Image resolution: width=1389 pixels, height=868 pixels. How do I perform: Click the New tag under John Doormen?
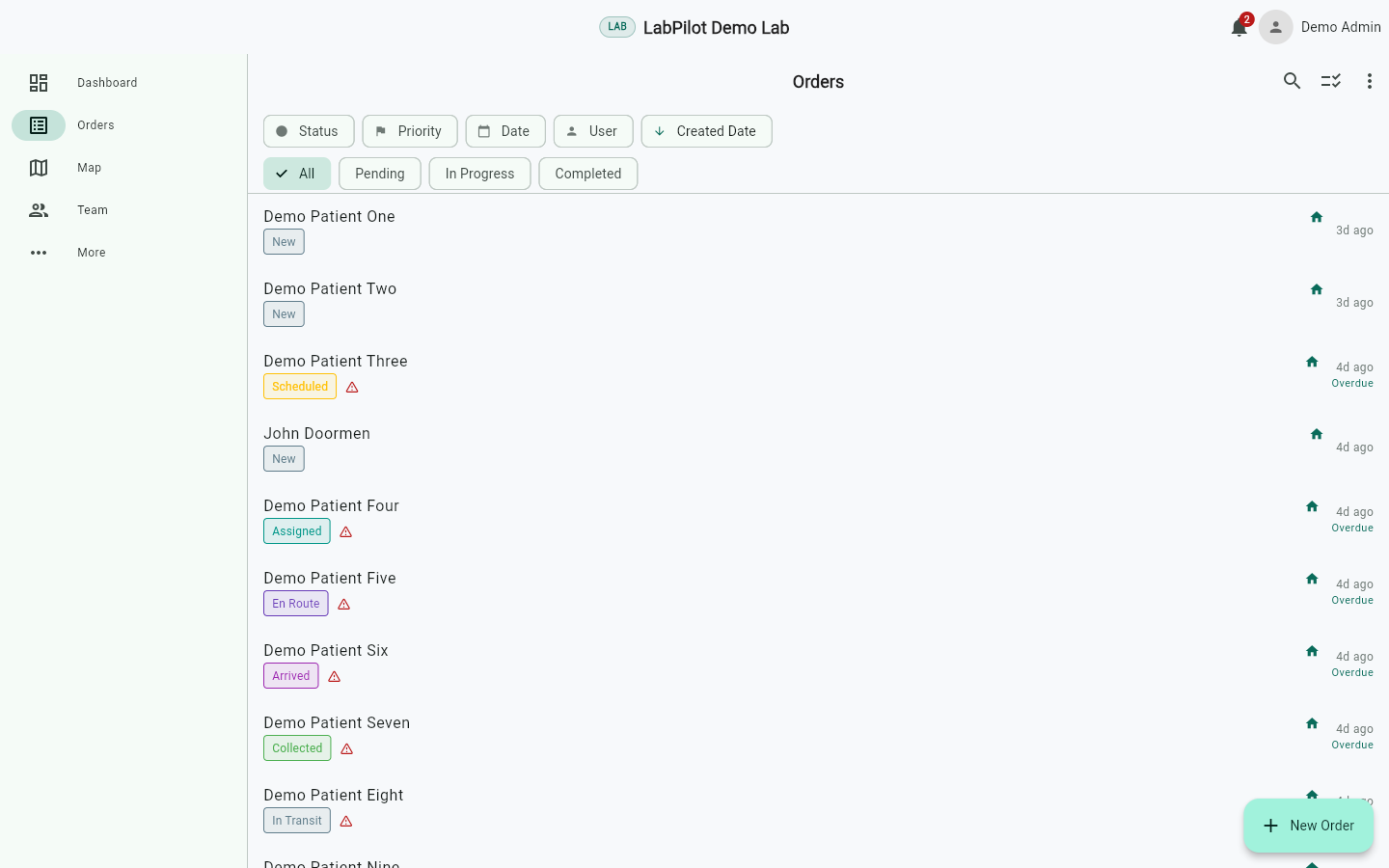(x=284, y=459)
